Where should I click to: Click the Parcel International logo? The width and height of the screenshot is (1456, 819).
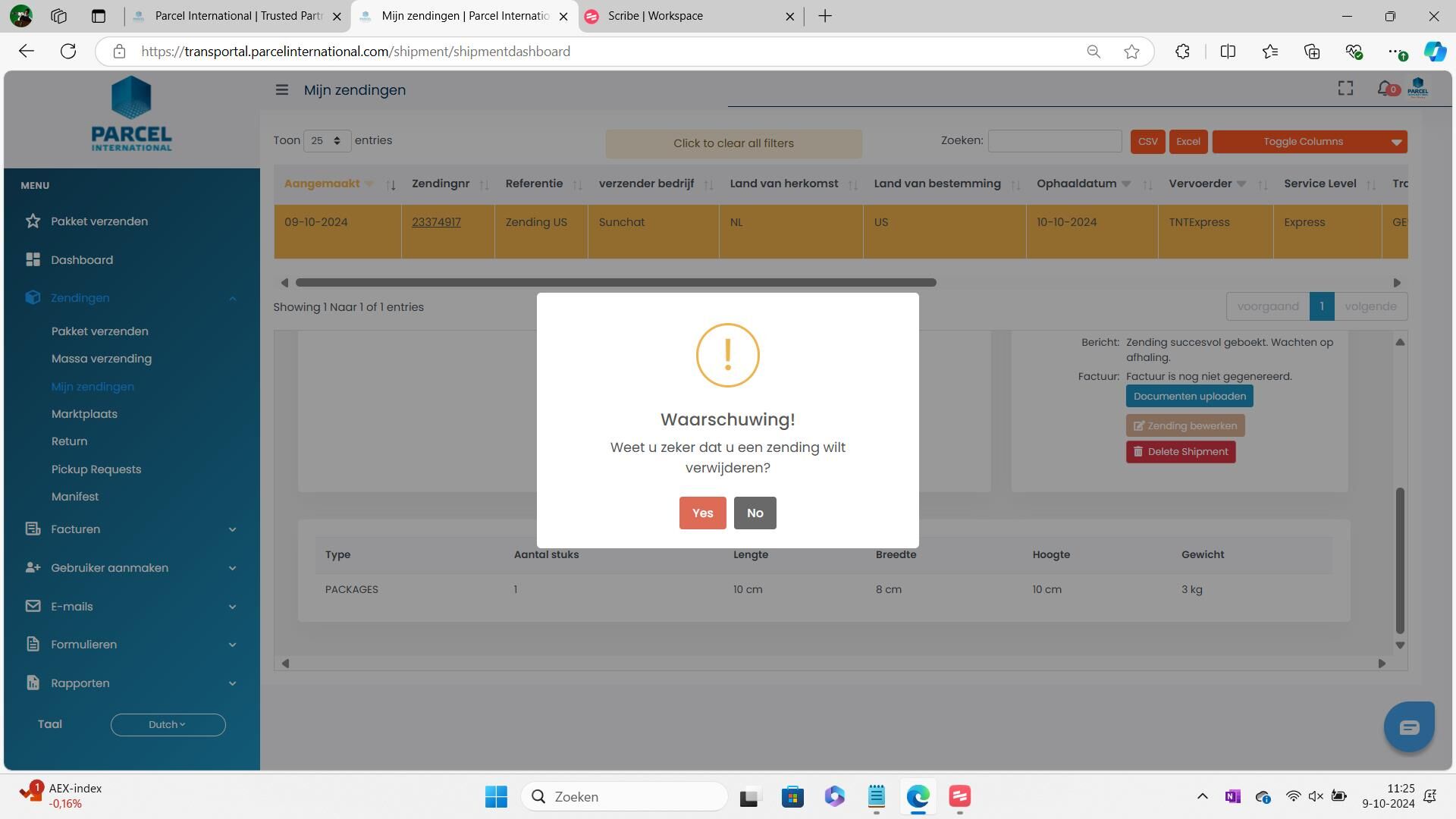(131, 114)
